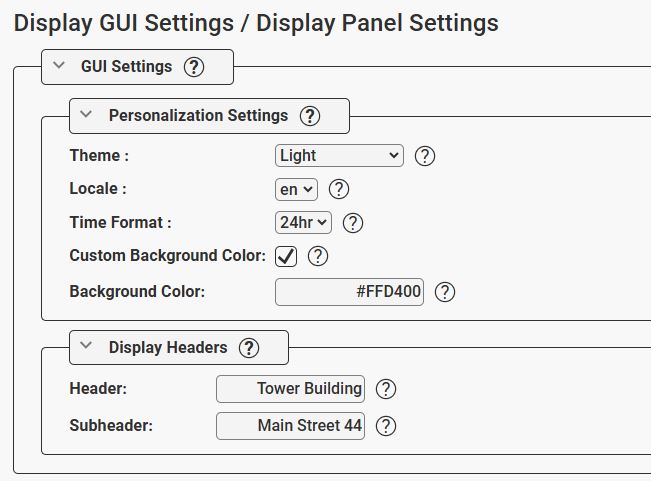Show help for the Locale setting

339,189
